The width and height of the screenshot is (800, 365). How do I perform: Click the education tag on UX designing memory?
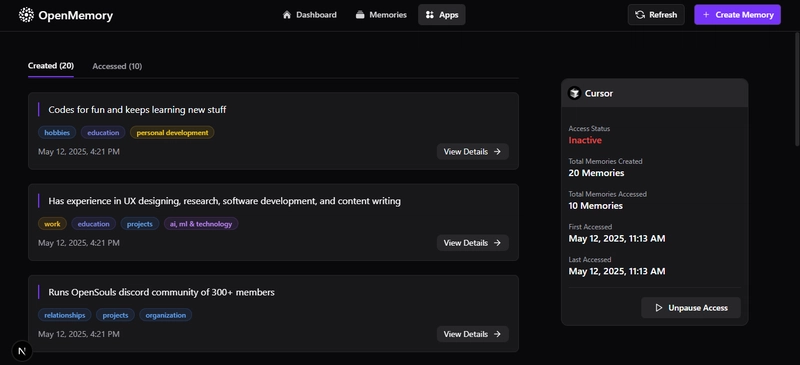click(x=94, y=224)
